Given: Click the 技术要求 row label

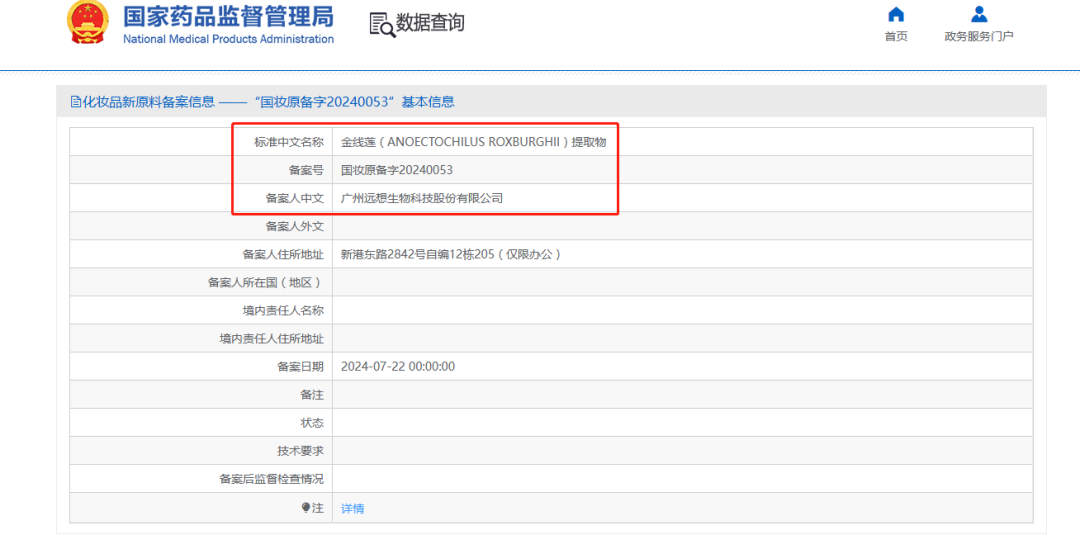Looking at the screenshot, I should pyautogui.click(x=300, y=451).
